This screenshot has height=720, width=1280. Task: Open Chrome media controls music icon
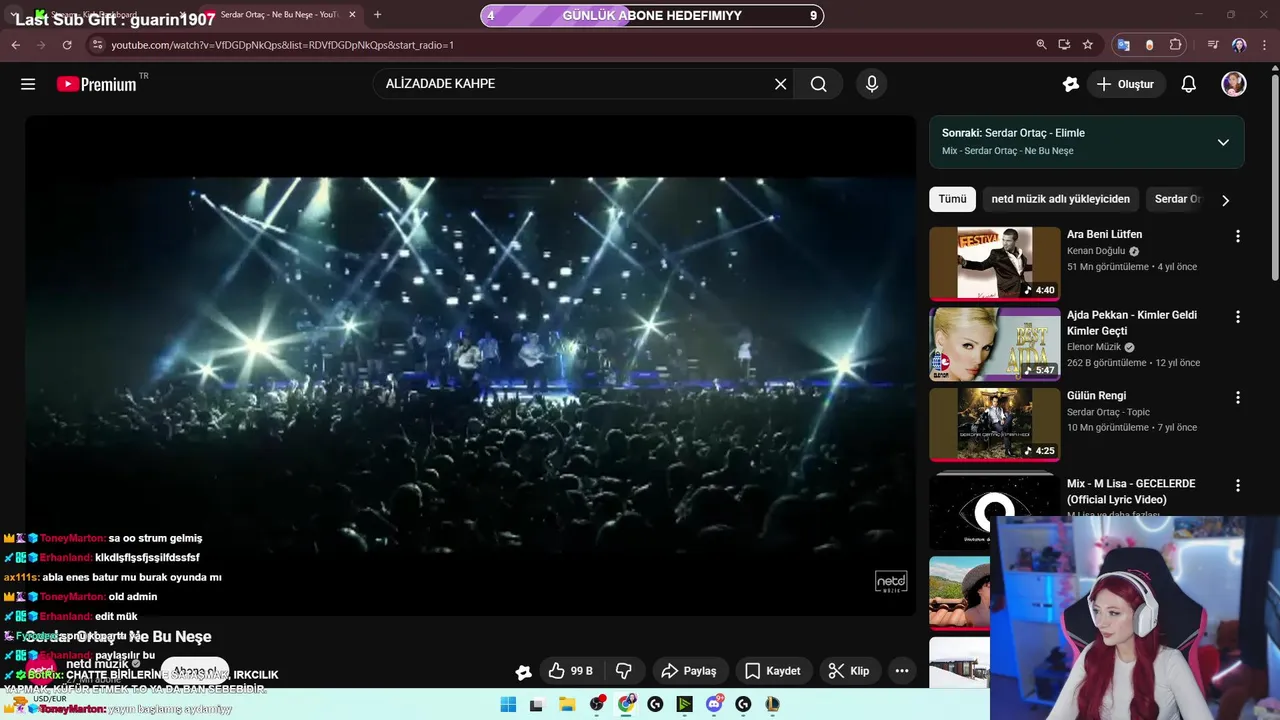coord(1213,45)
